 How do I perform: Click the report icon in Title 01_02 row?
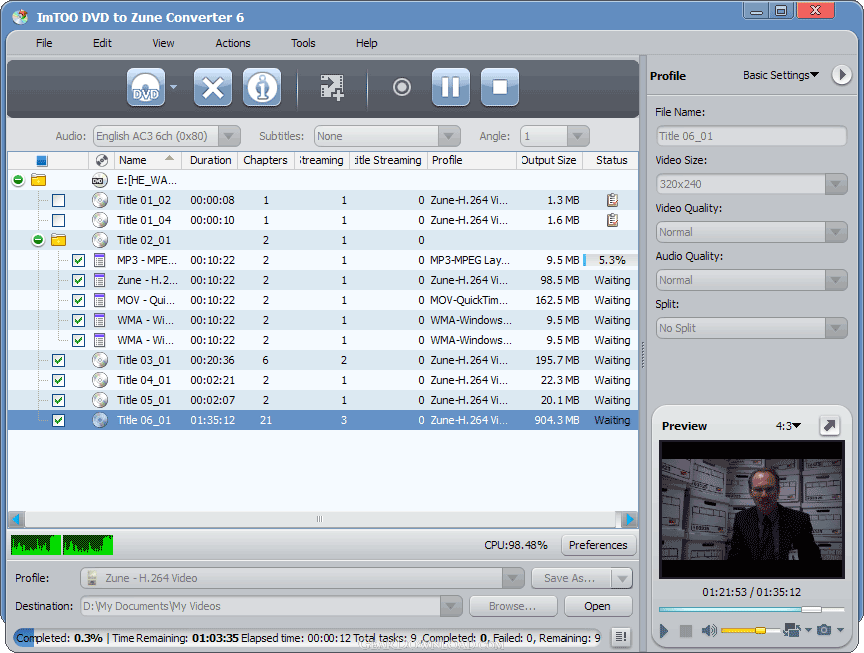click(x=612, y=200)
